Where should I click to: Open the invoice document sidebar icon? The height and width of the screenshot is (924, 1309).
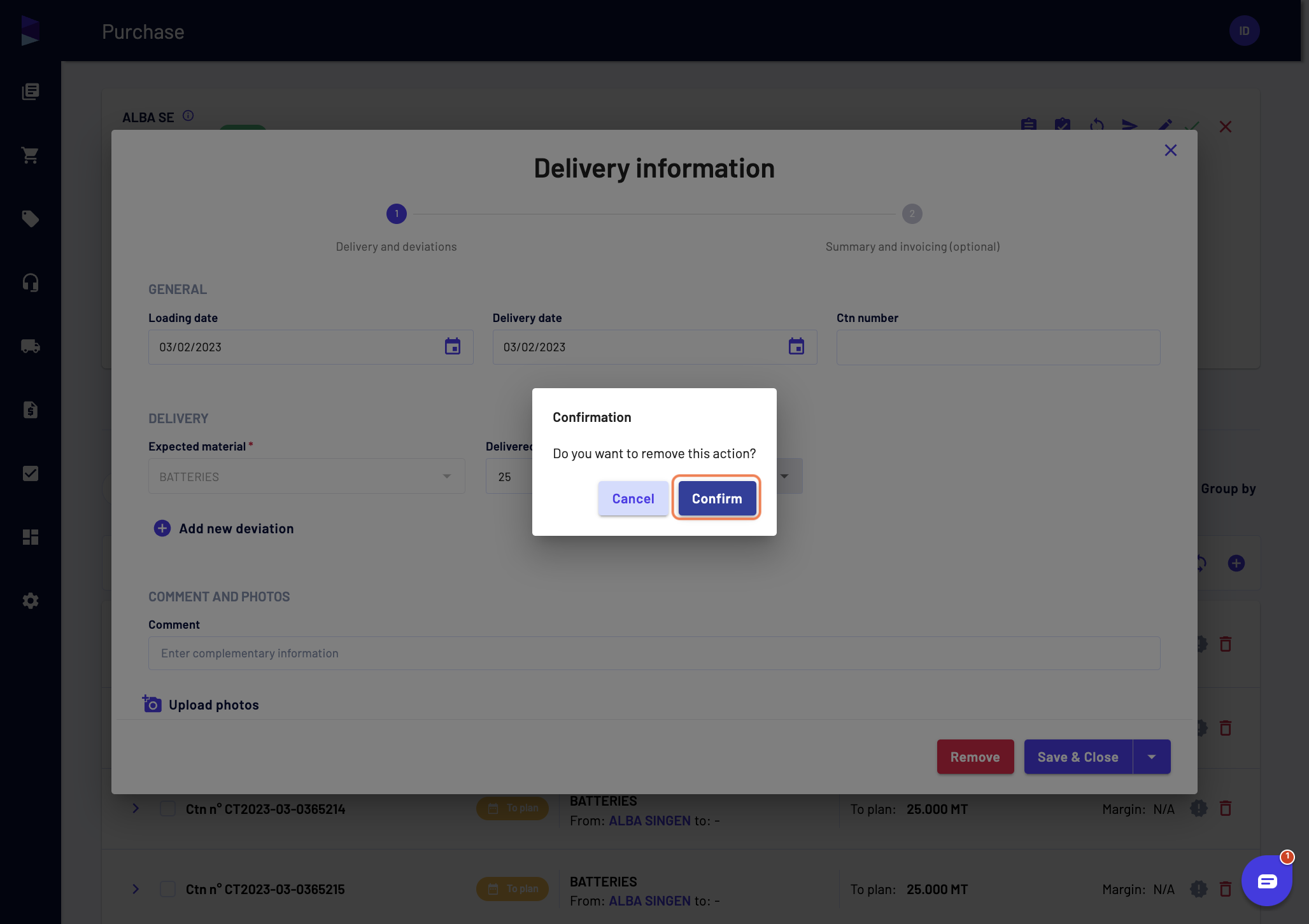click(x=30, y=410)
